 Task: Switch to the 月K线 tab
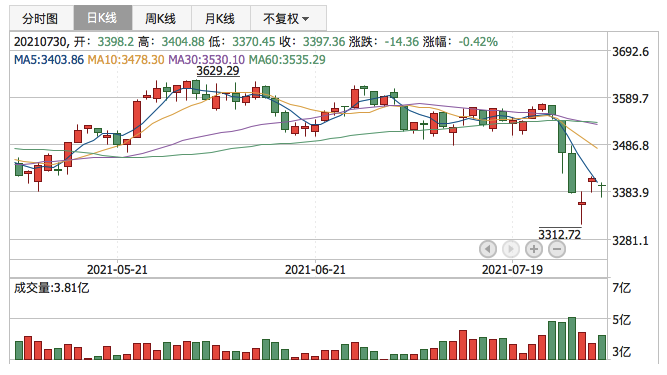coord(220,18)
